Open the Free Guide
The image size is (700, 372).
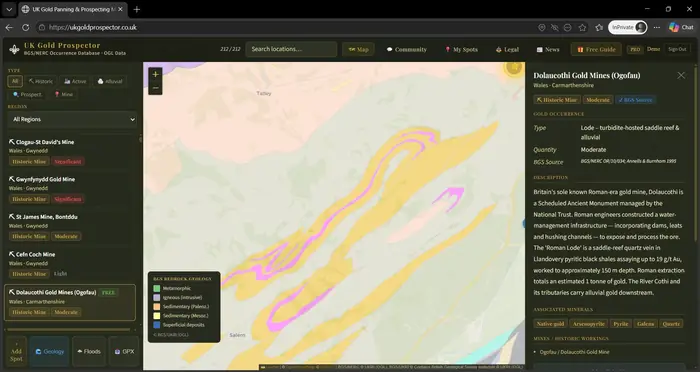tap(596, 50)
